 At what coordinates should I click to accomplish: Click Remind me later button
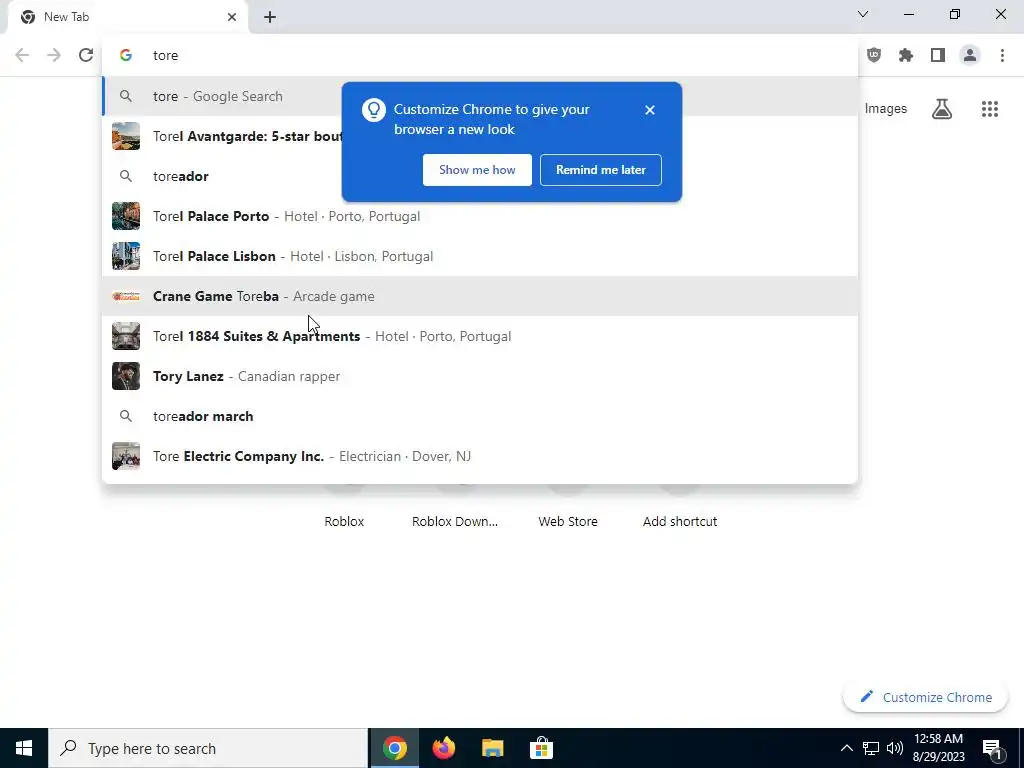tap(600, 170)
